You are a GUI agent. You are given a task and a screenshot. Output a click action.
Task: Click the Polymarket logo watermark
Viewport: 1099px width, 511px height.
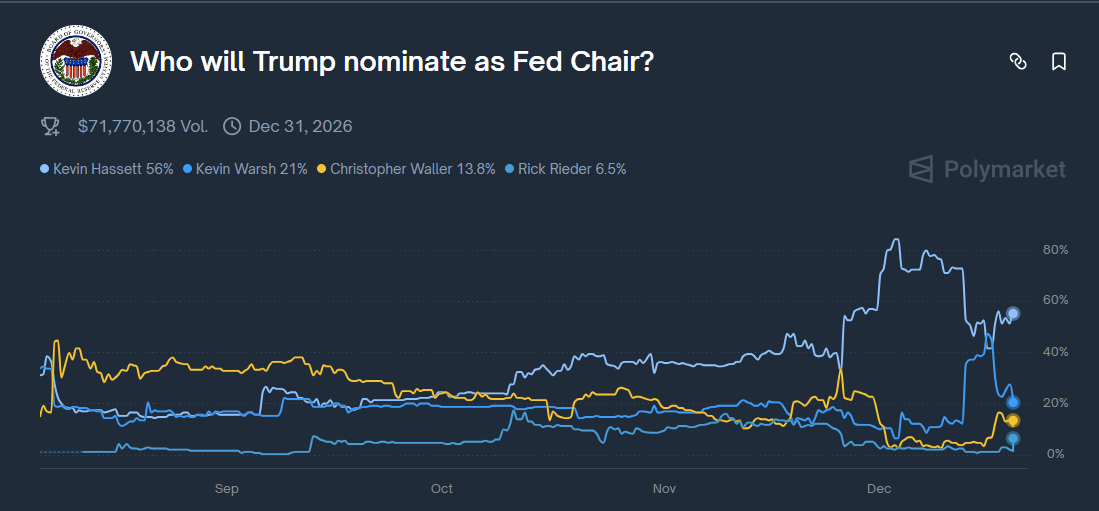(987, 169)
